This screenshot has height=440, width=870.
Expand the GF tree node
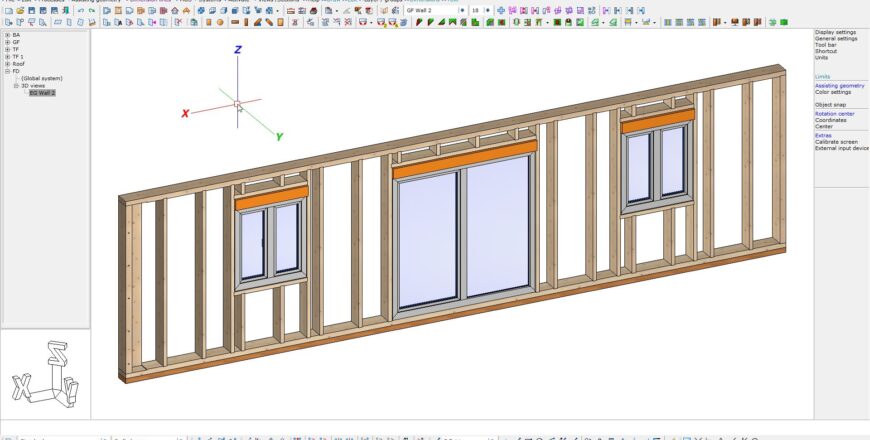[8, 42]
